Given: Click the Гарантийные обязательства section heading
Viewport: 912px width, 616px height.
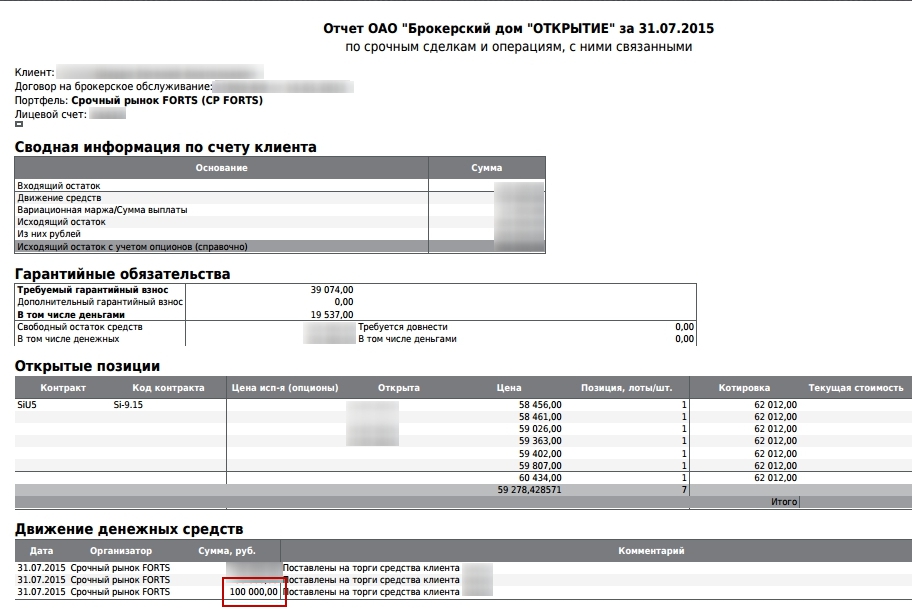Looking at the screenshot, I should coord(122,274).
